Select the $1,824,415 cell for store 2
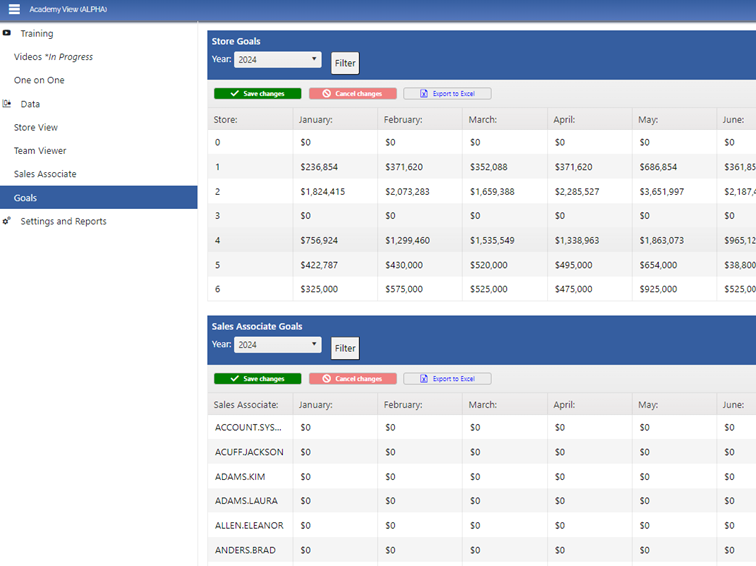Viewport: 756px width, 566px height. (x=335, y=191)
